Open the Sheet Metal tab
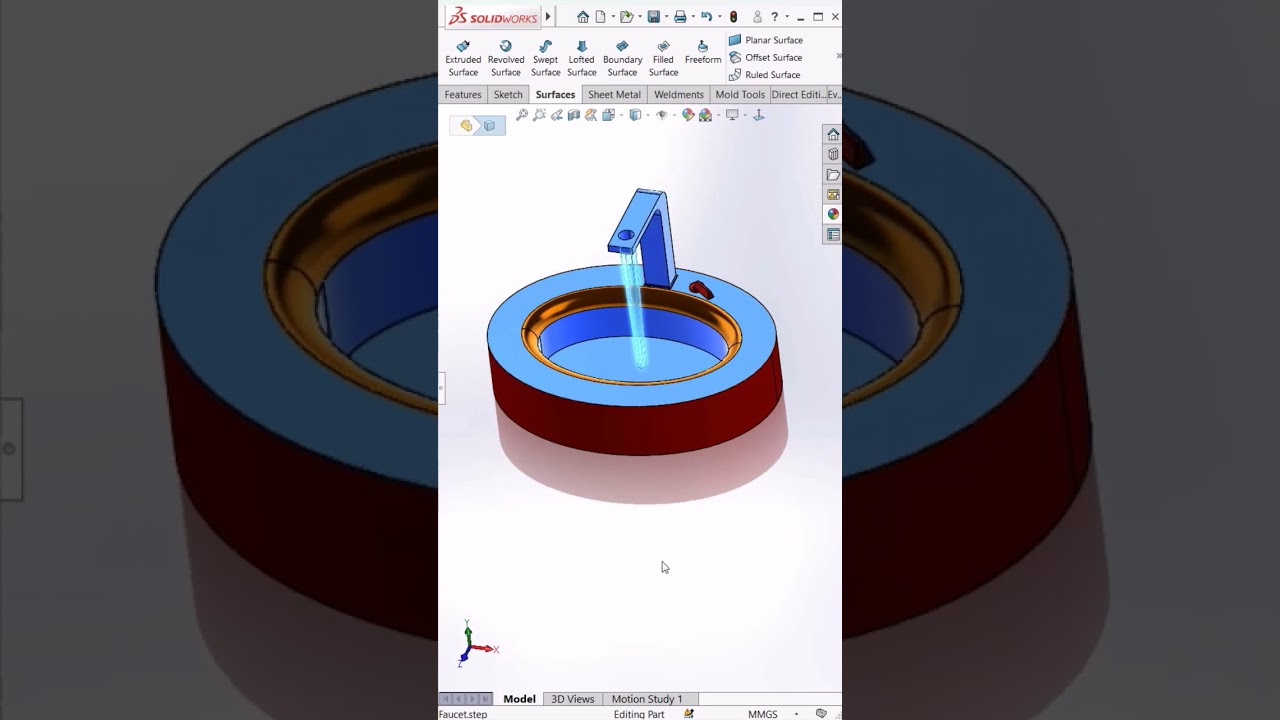The height and width of the screenshot is (720, 1280). coord(614,94)
